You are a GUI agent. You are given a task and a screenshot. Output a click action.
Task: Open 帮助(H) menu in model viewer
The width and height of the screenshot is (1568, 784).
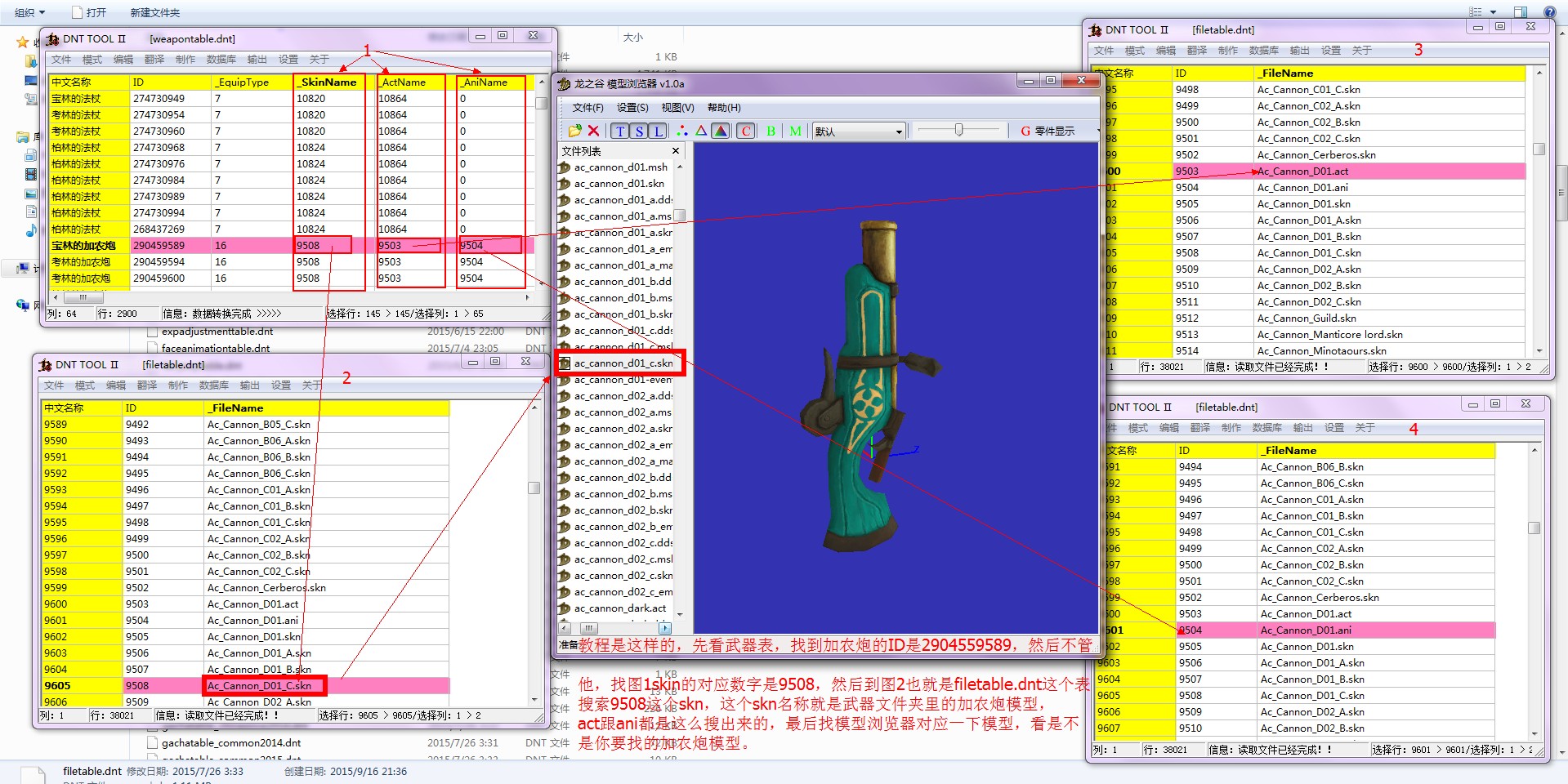pos(724,108)
